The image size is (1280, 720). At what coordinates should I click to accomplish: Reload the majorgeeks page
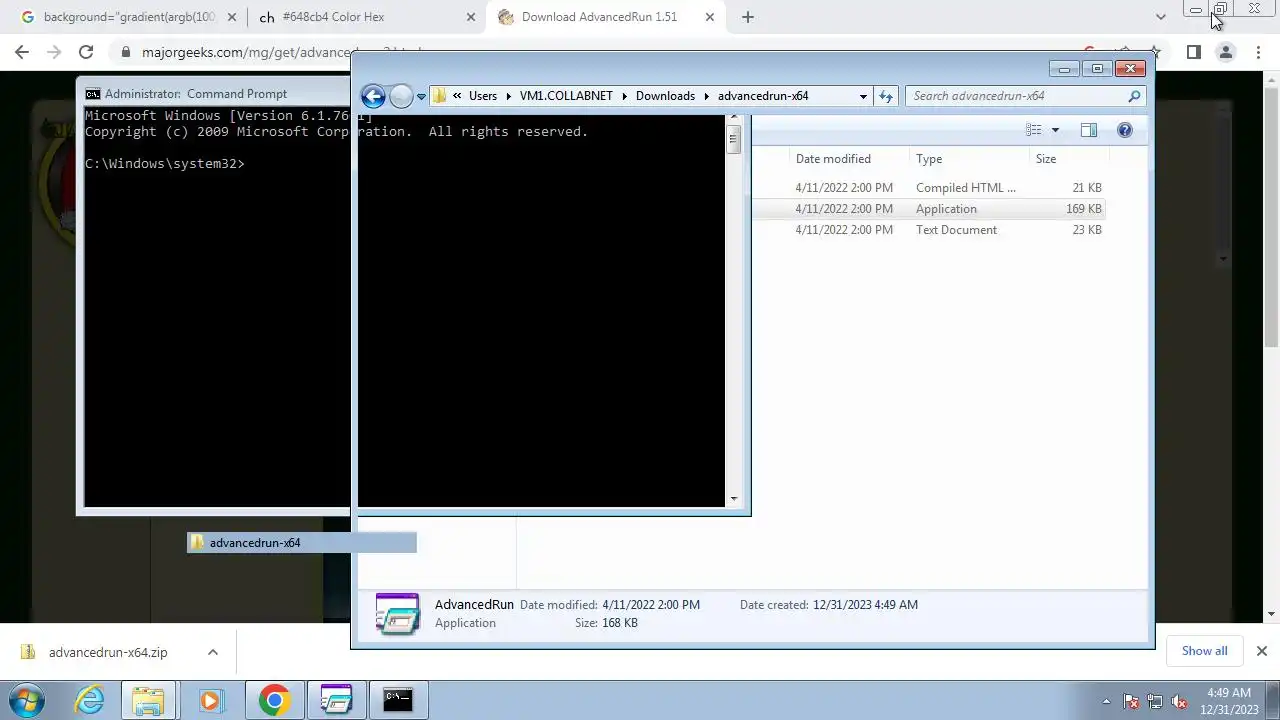[86, 52]
